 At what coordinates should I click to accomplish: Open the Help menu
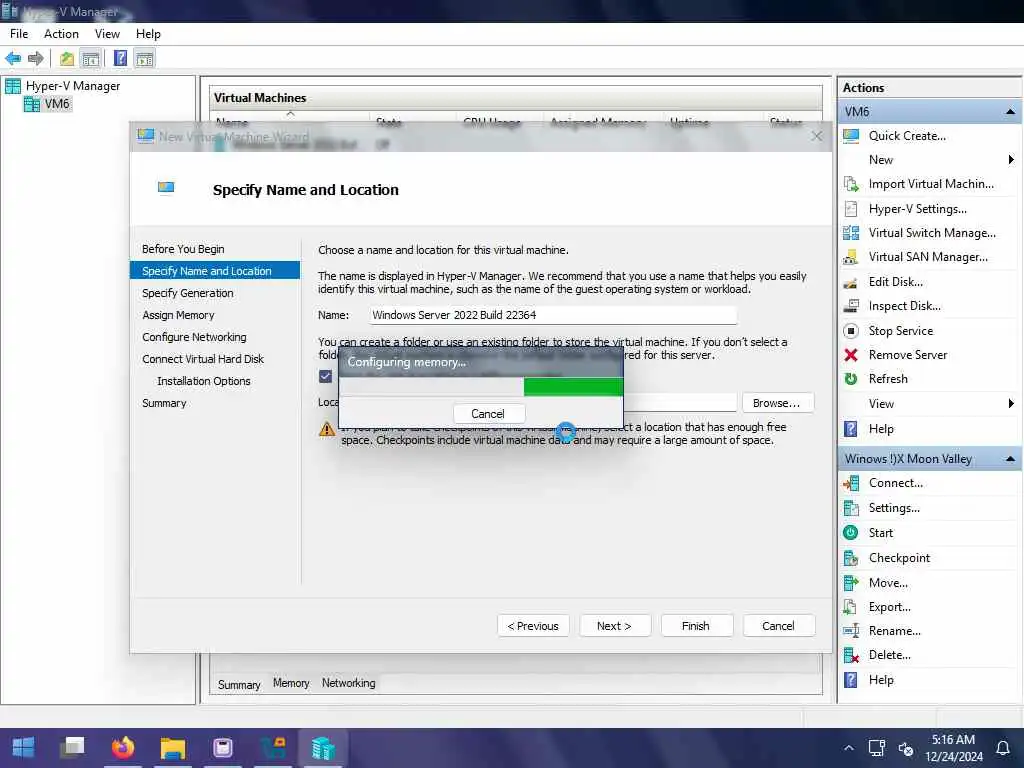pyautogui.click(x=148, y=34)
